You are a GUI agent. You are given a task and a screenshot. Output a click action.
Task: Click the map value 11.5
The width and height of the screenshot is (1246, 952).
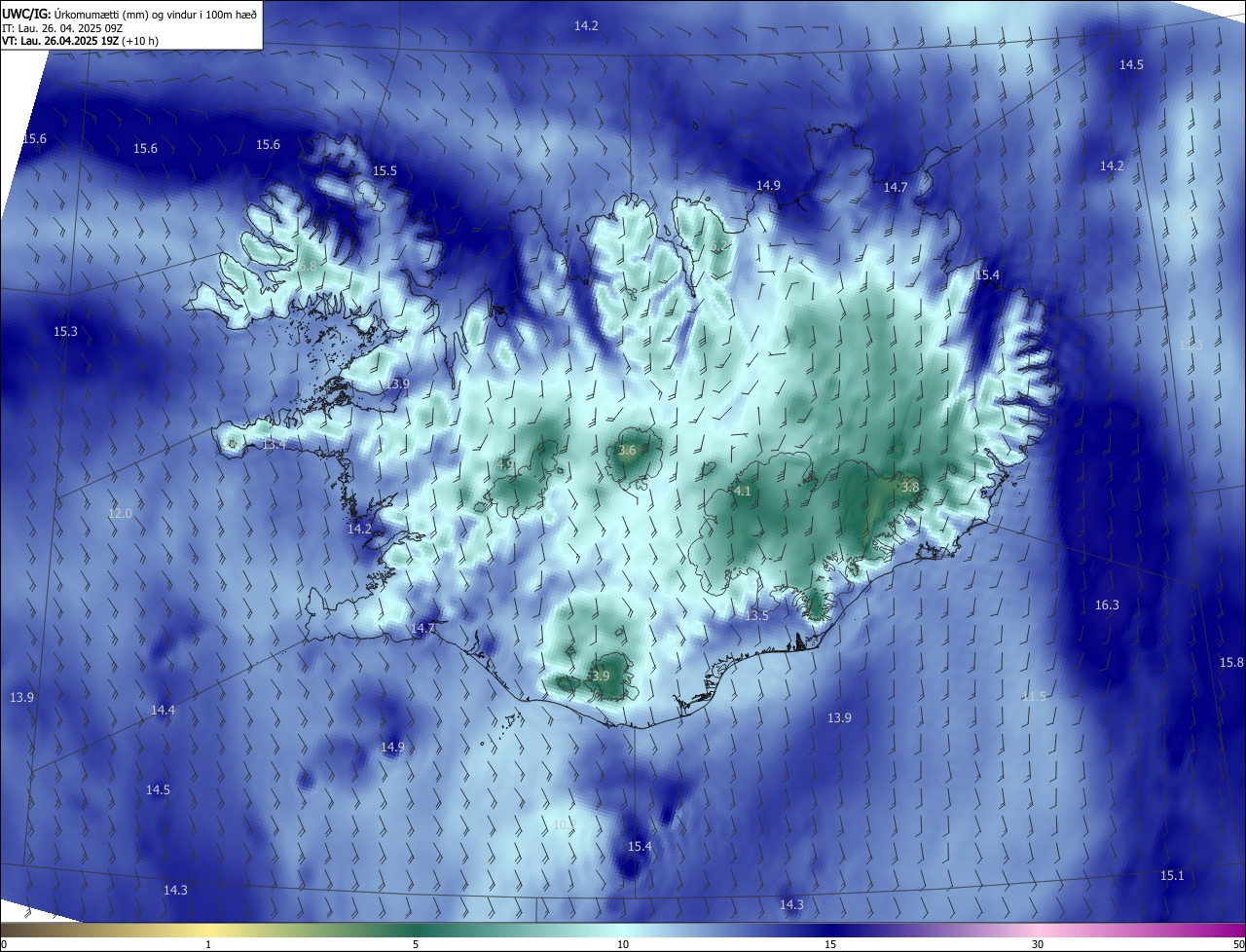[x=1034, y=696]
